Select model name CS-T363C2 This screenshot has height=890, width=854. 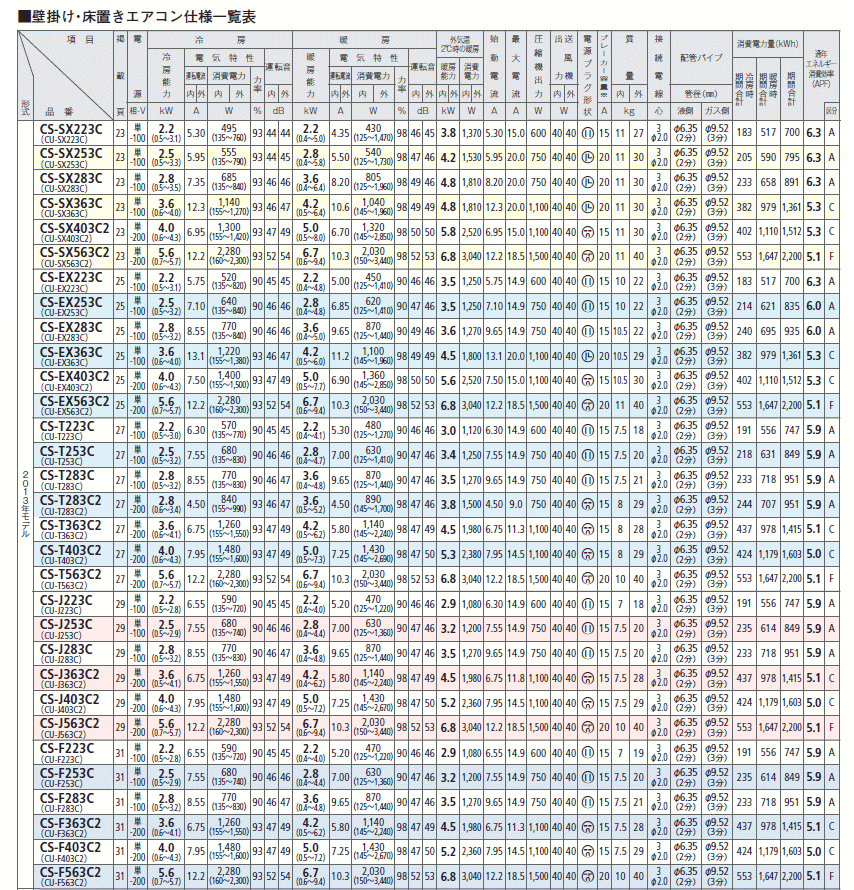click(70, 525)
